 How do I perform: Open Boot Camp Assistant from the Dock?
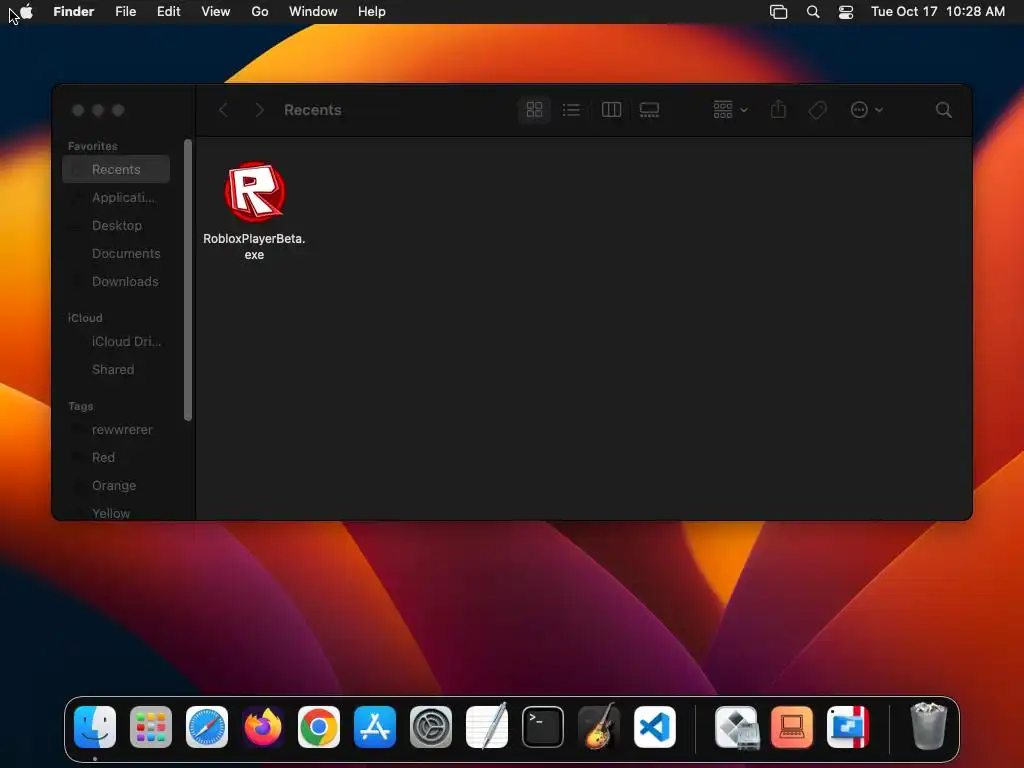point(737,727)
